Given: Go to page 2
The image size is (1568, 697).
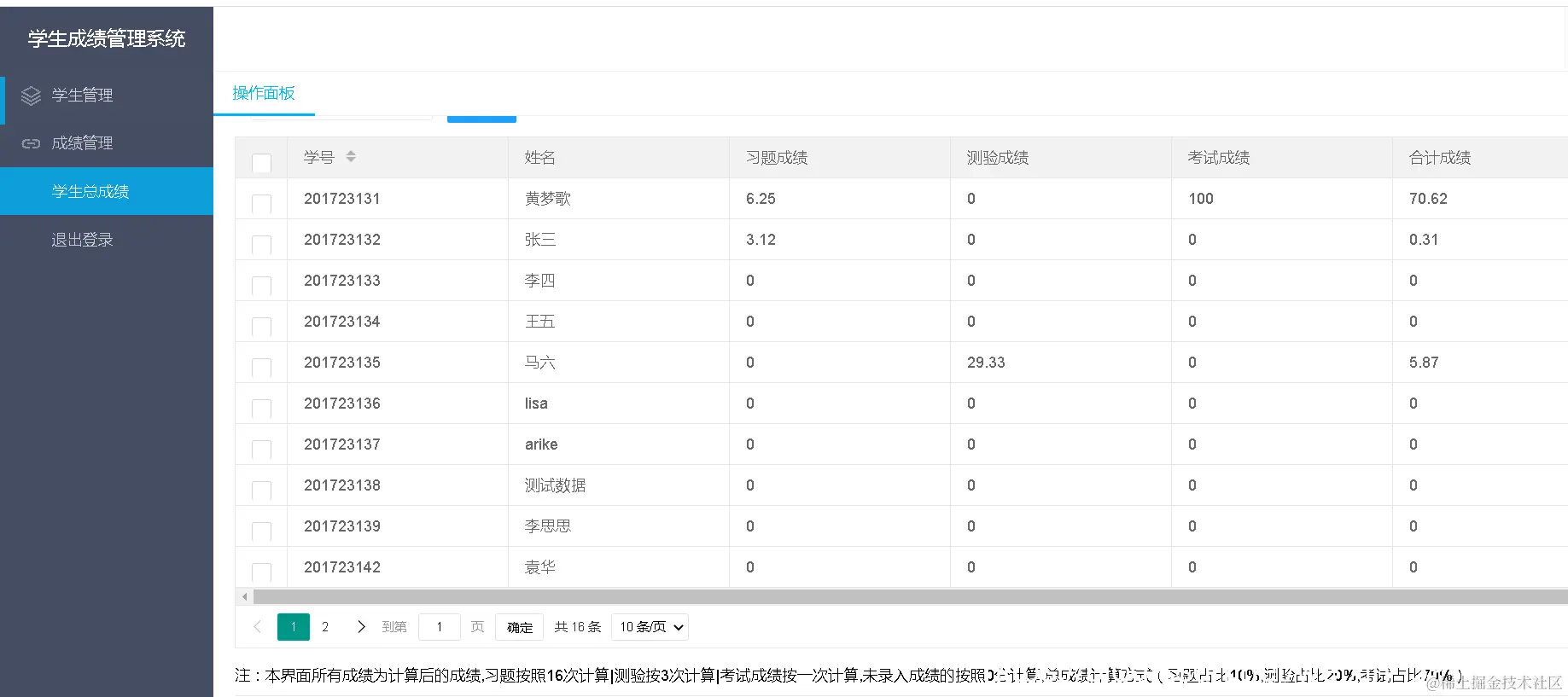Looking at the screenshot, I should pos(325,627).
